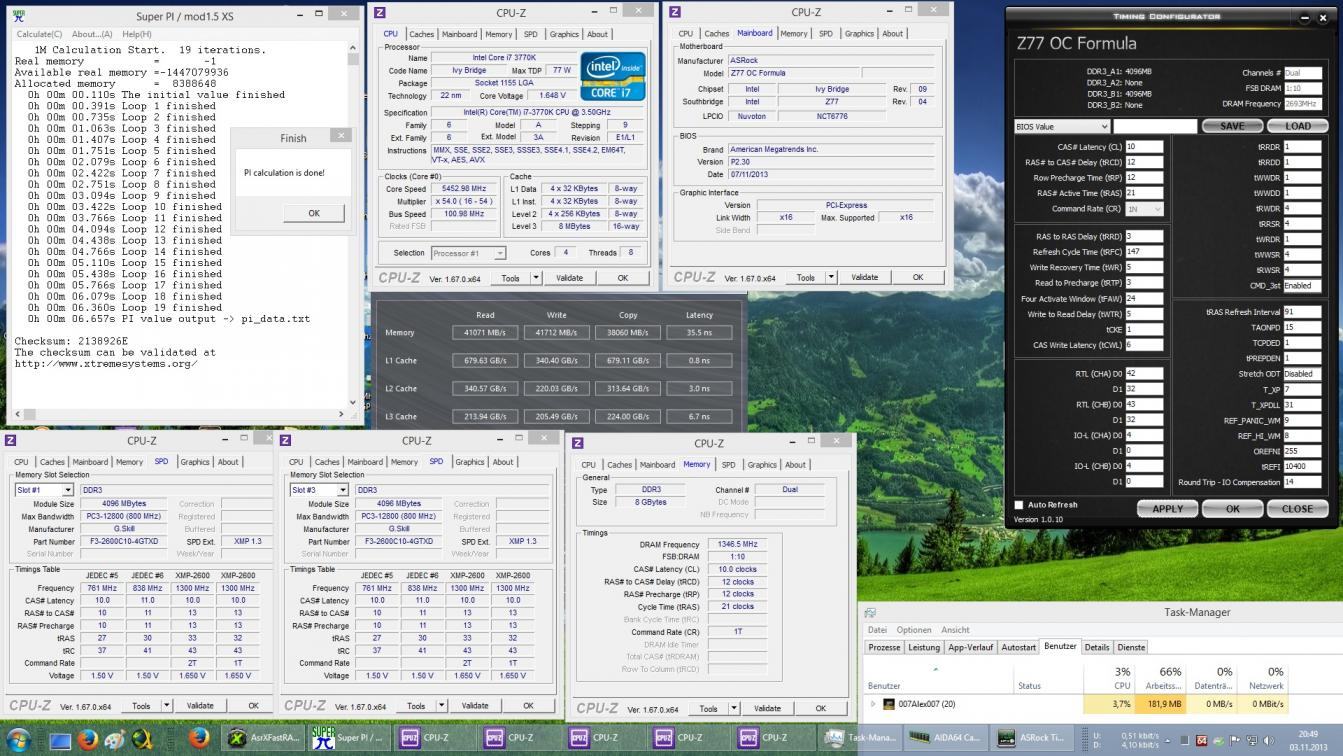The height and width of the screenshot is (756, 1343).
Task: Click LOAD in Timing Configurator
Action: click(x=1297, y=126)
